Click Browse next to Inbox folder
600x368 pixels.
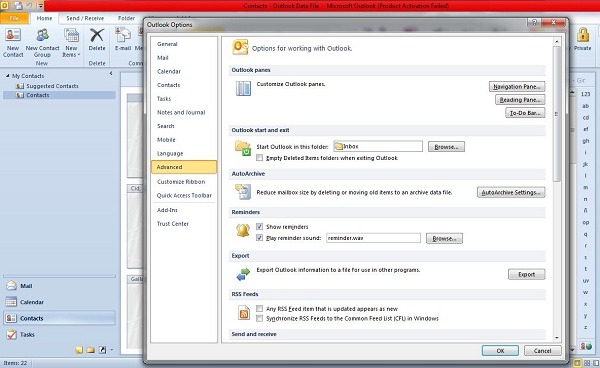446,147
